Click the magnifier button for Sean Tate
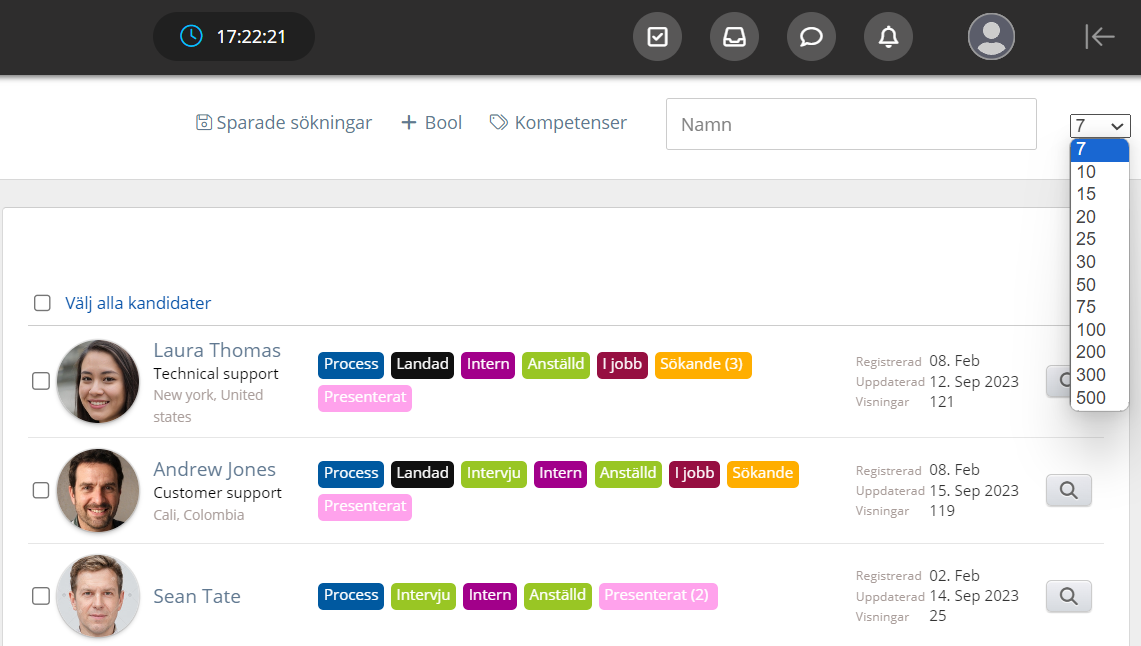1141x646 pixels. tap(1068, 596)
